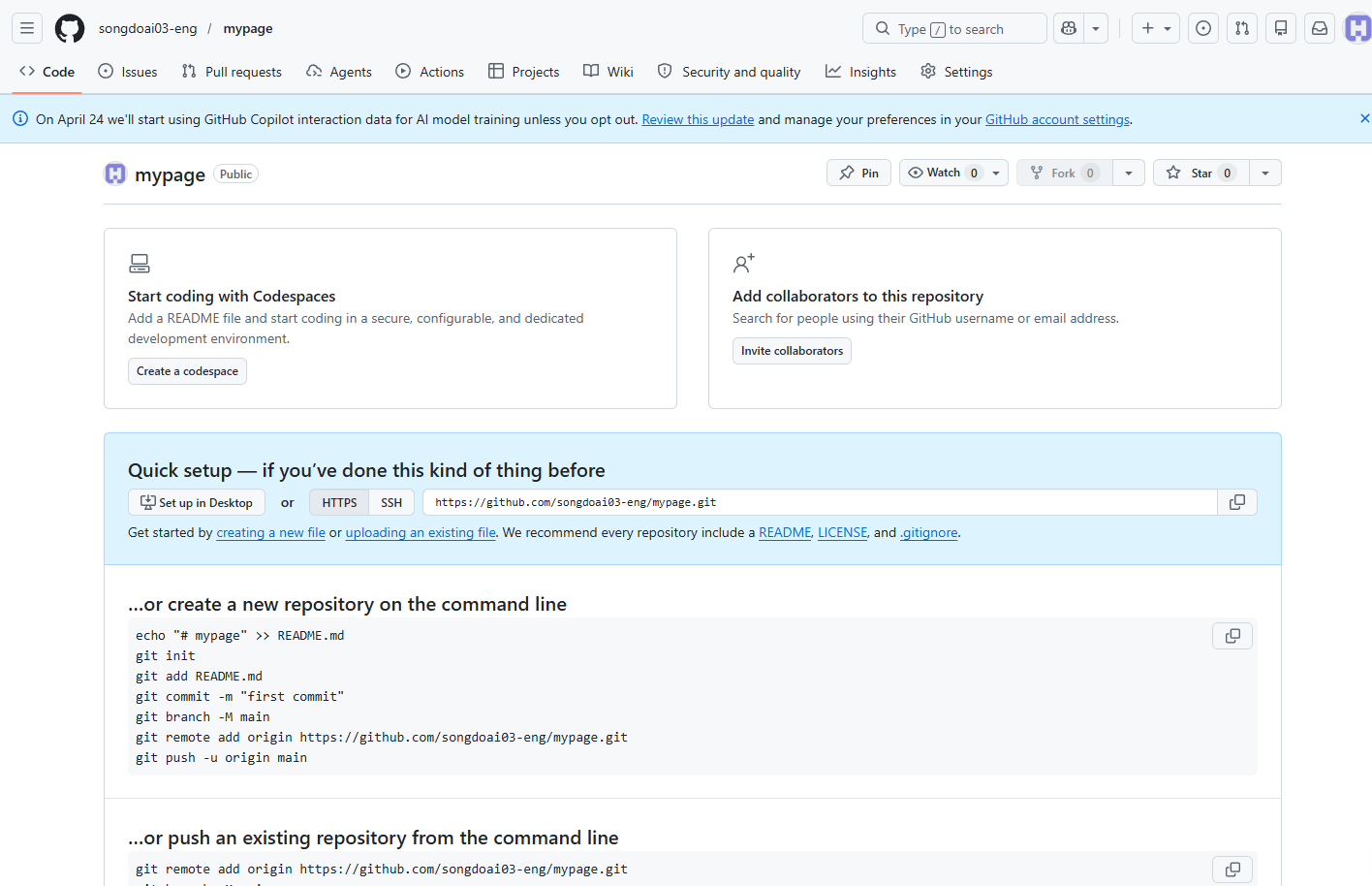Viewport: 1372px width, 886px height.
Task: Open the Create new plus menu
Action: pos(1156,28)
